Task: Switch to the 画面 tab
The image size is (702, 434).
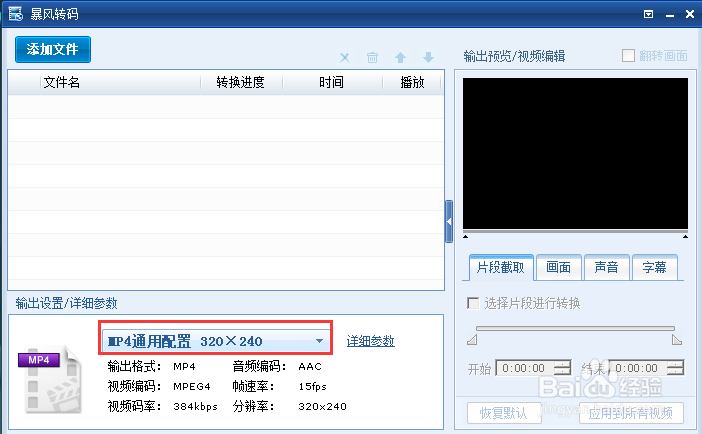Action: 559,267
